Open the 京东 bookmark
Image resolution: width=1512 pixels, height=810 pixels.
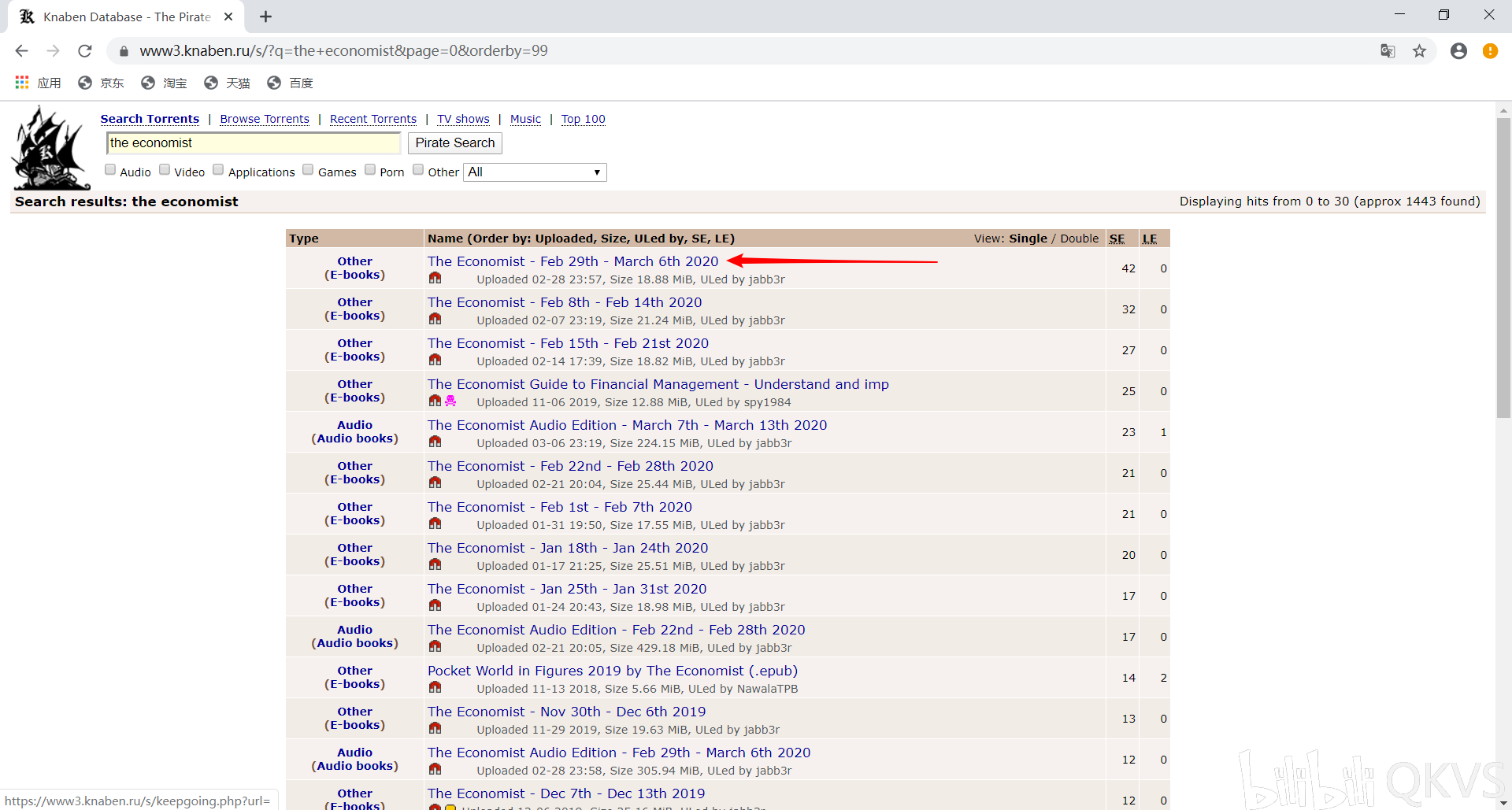102,83
